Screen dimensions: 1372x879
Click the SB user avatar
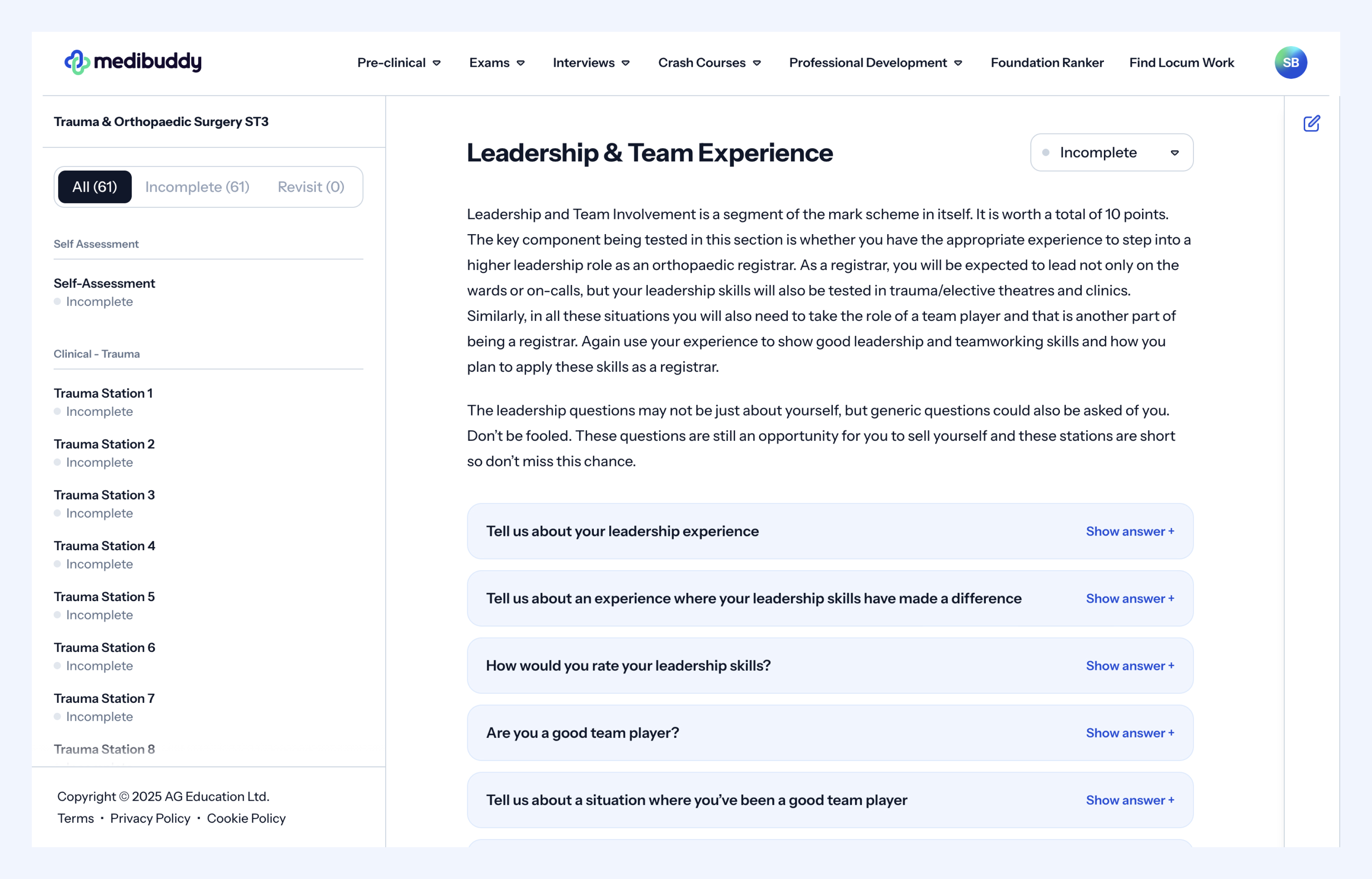click(1290, 62)
